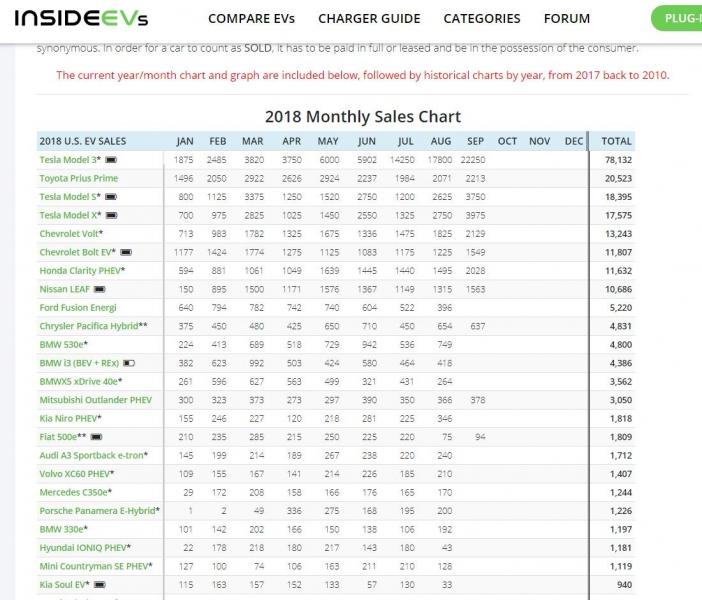Go to the Forum page

coord(567,19)
